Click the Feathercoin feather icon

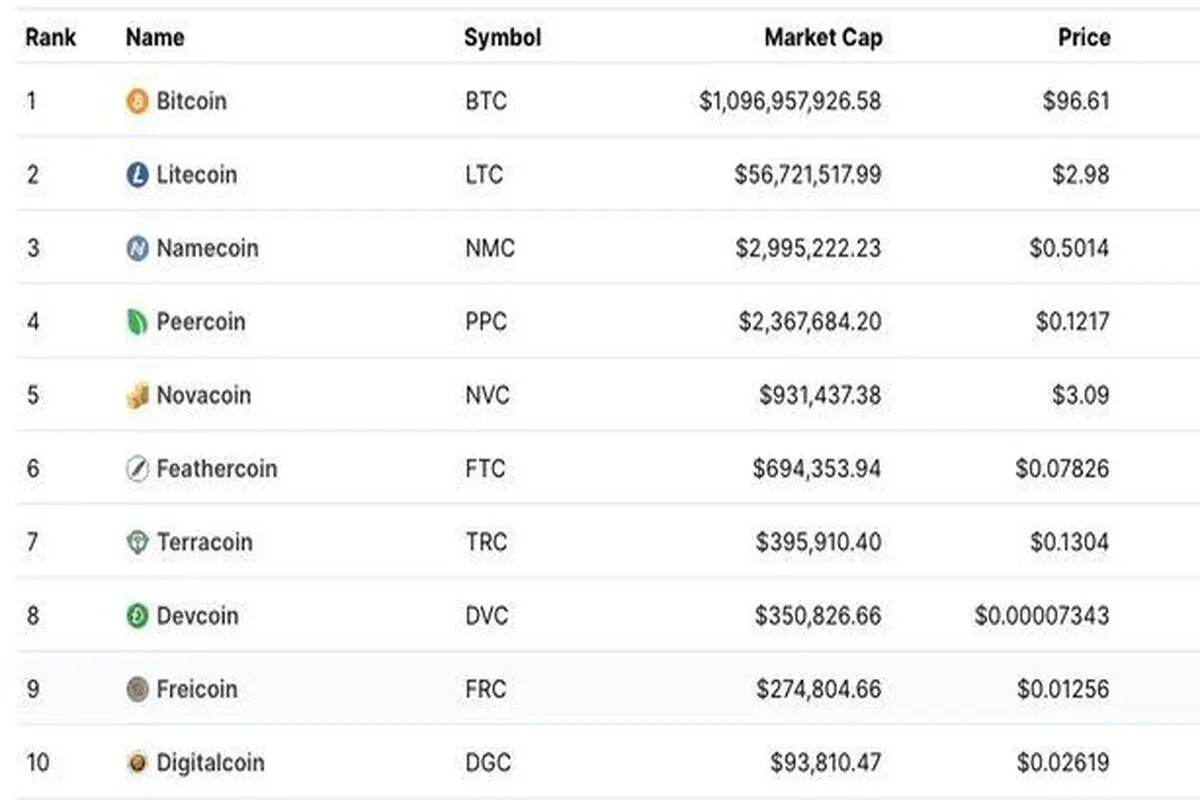(137, 469)
